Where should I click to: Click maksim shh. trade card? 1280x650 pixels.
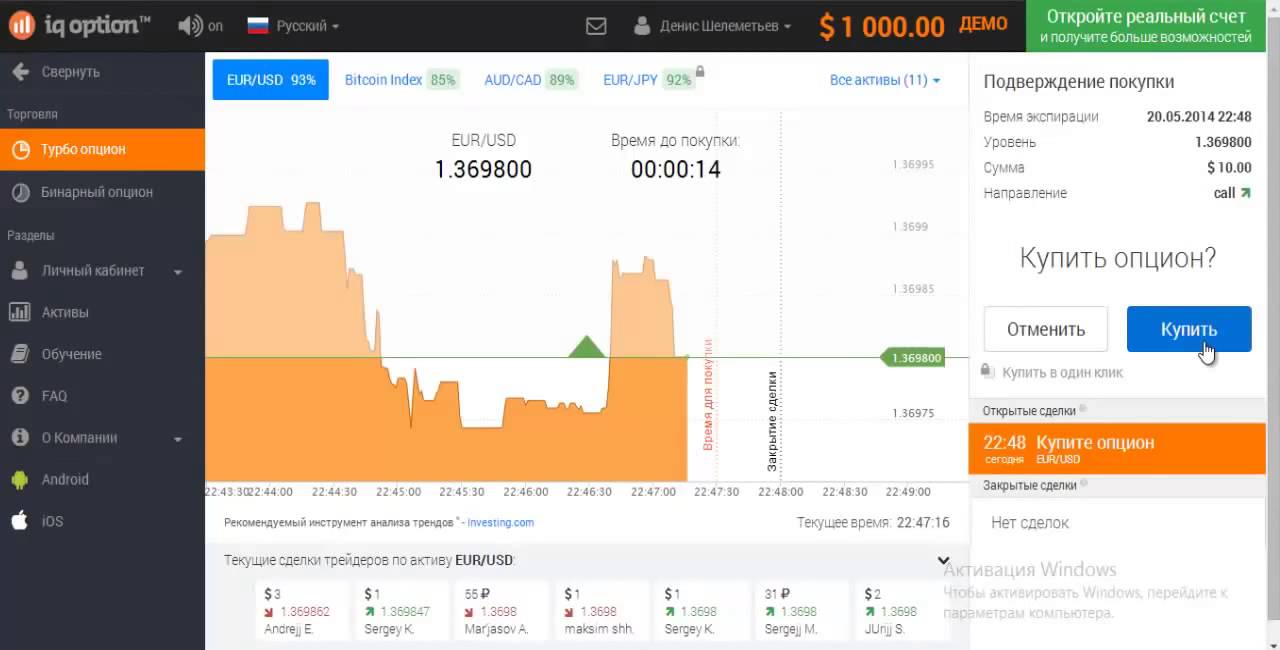coord(602,611)
